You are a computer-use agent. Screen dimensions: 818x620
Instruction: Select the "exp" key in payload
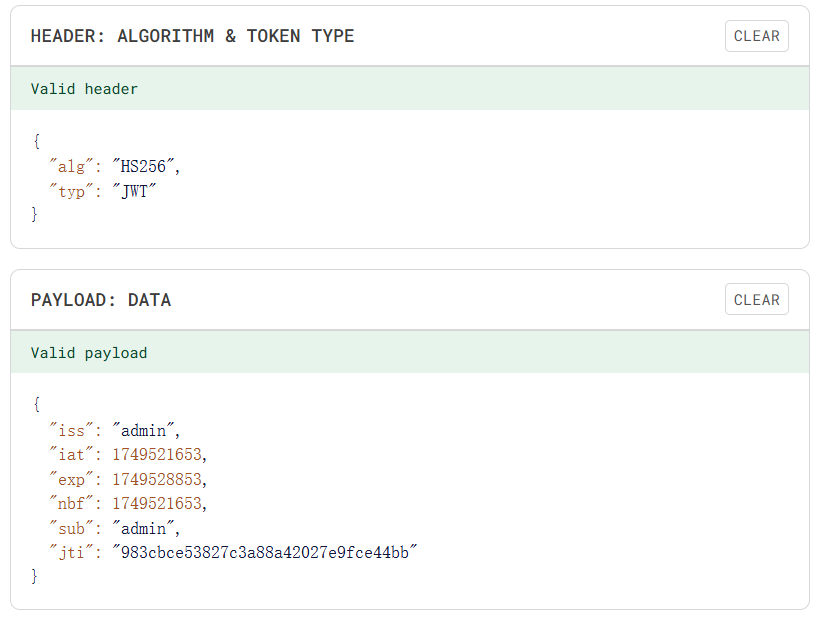[x=71, y=479]
